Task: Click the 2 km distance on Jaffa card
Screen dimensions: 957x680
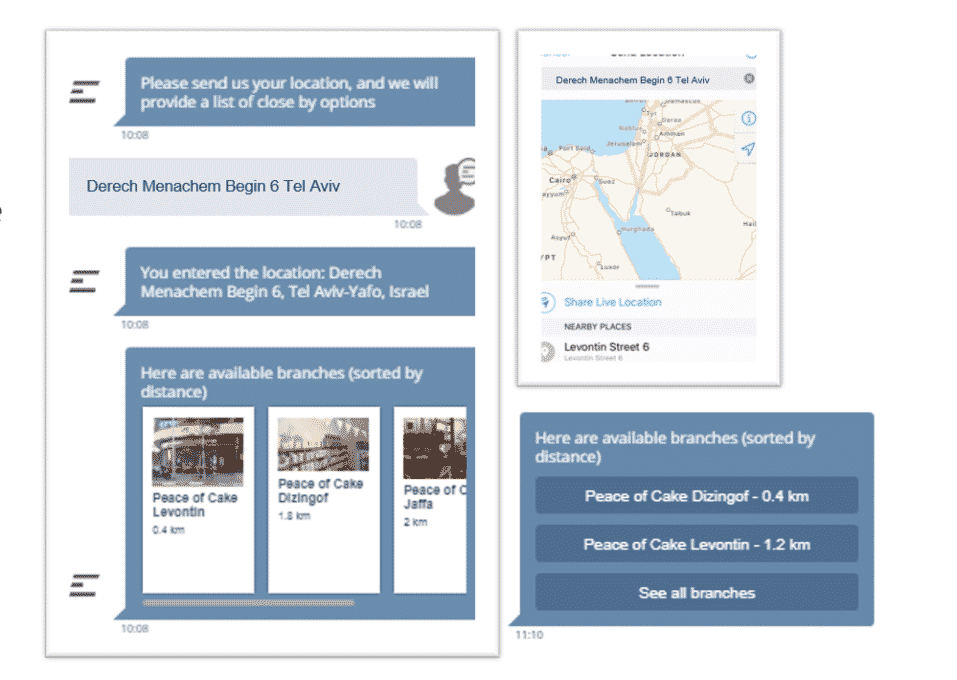Action: tap(416, 522)
